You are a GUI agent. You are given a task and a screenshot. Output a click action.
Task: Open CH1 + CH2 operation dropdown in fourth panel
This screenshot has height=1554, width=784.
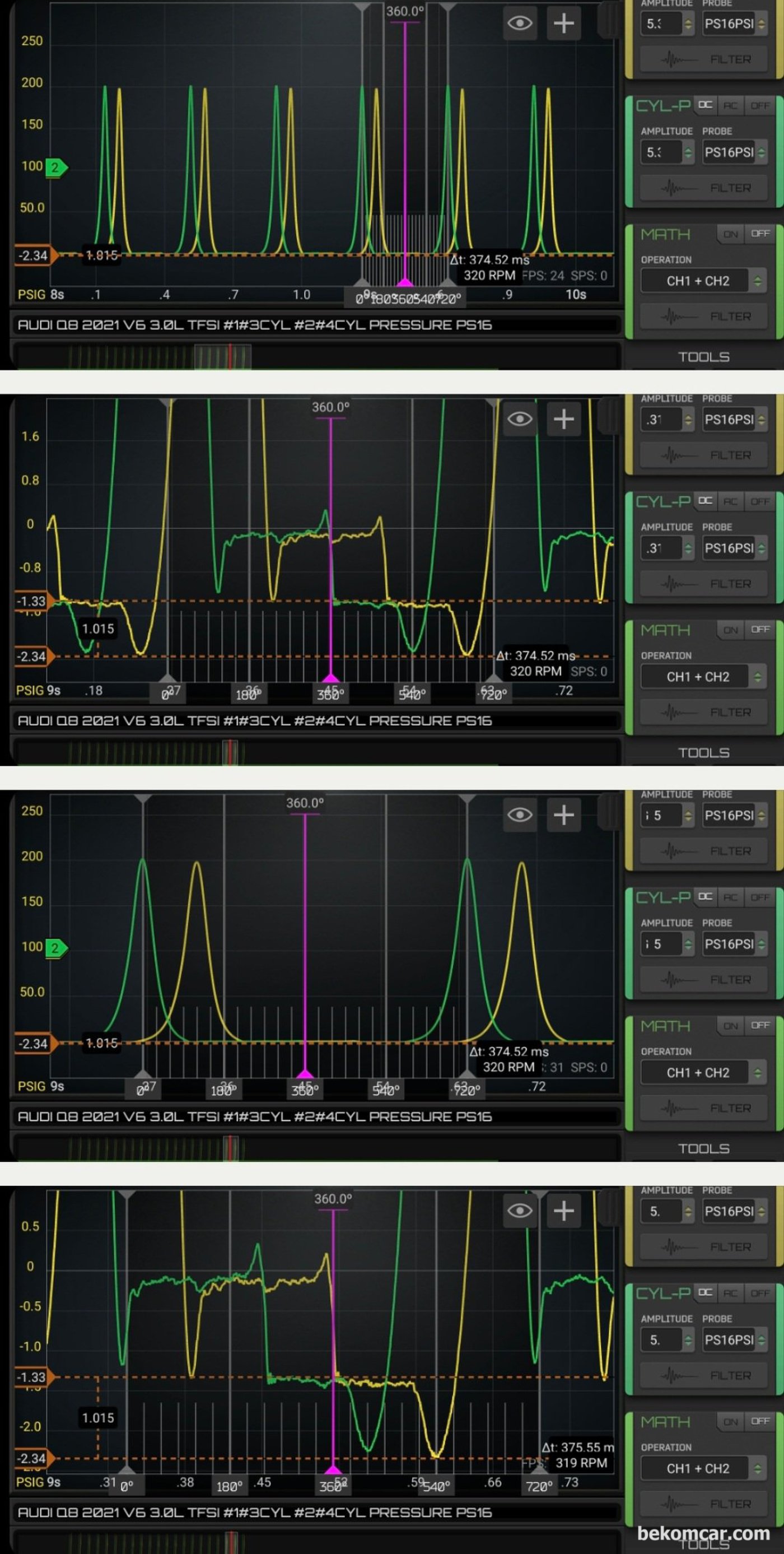704,1468
